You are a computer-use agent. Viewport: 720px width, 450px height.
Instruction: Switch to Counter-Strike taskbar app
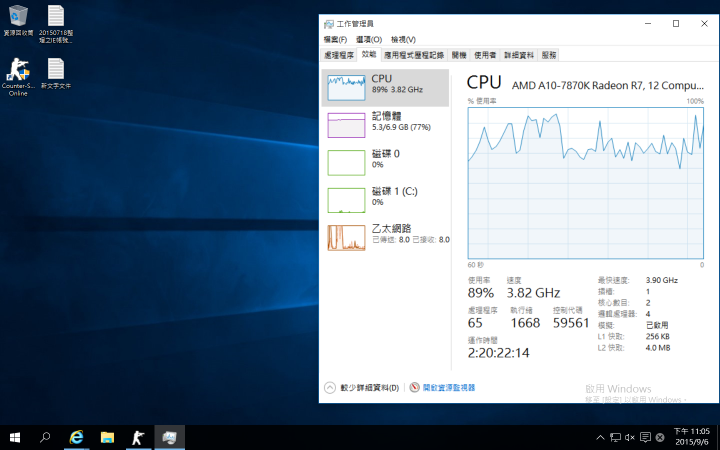click(138, 438)
